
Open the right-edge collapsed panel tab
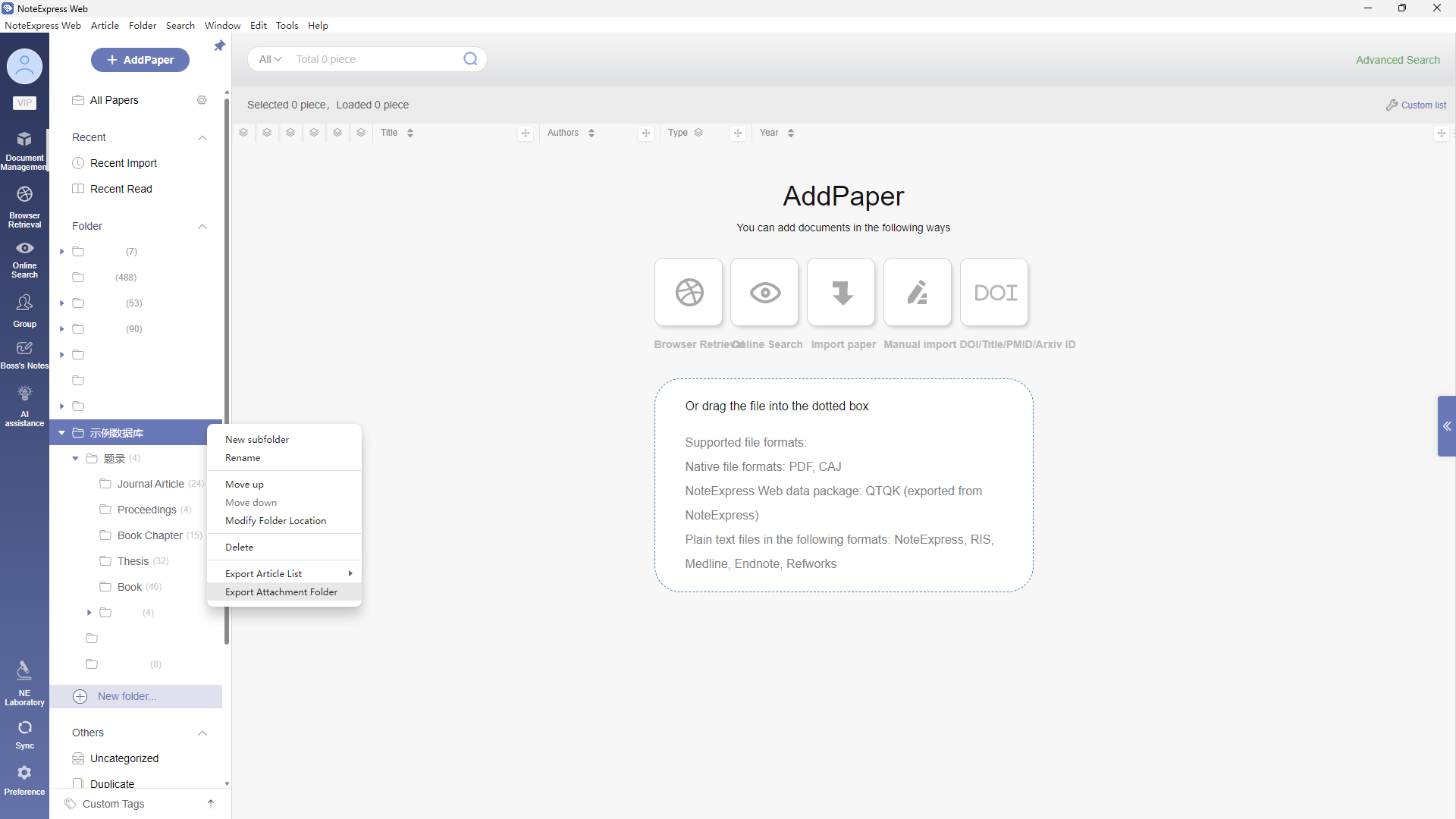click(1446, 426)
